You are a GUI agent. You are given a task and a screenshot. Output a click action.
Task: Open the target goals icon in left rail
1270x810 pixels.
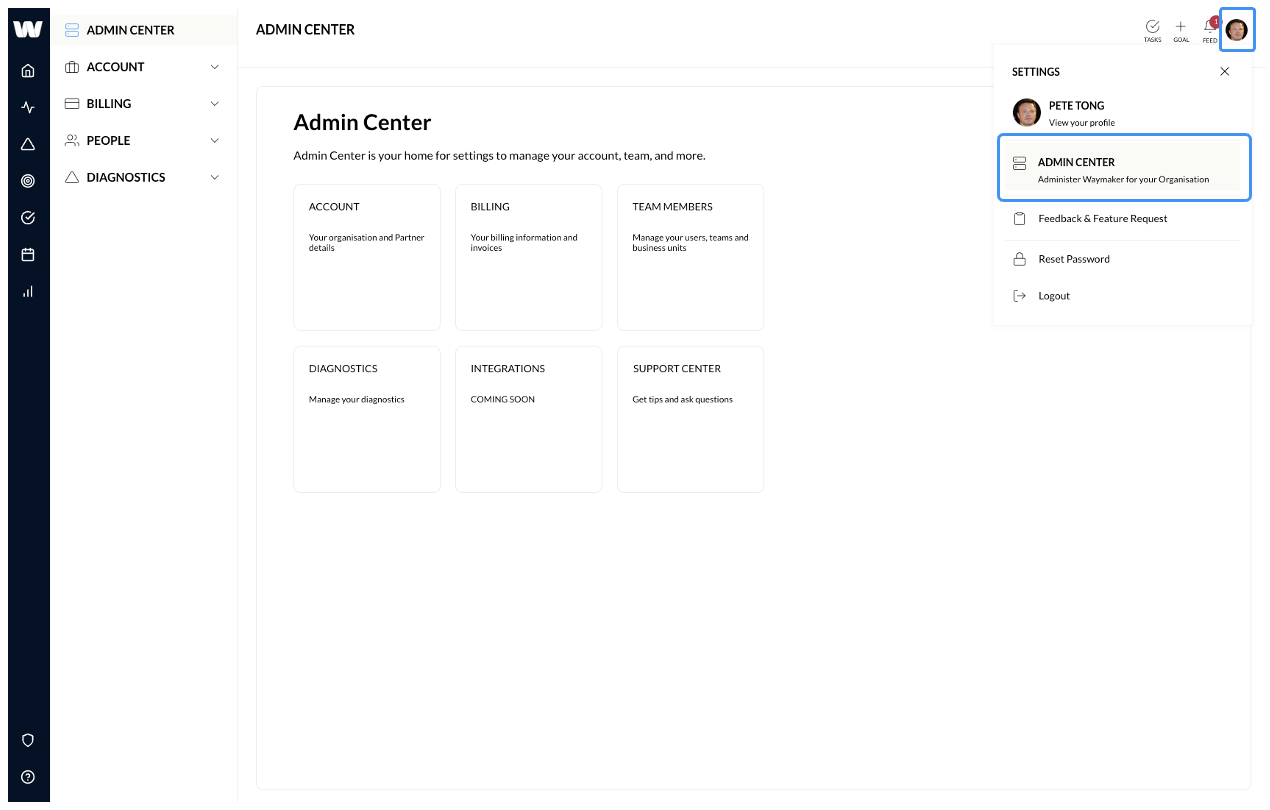click(x=28, y=181)
